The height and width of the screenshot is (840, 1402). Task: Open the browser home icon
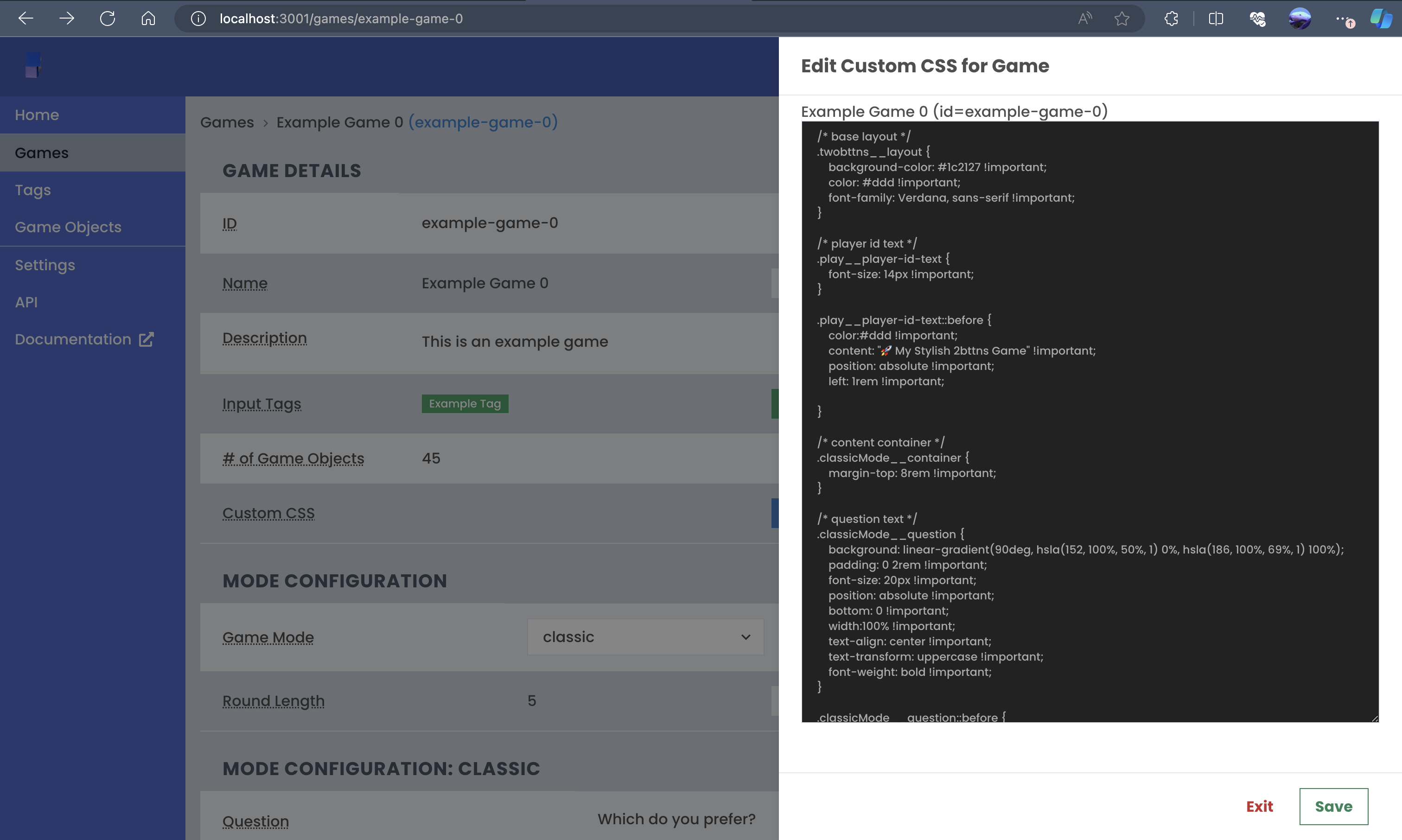[x=148, y=19]
